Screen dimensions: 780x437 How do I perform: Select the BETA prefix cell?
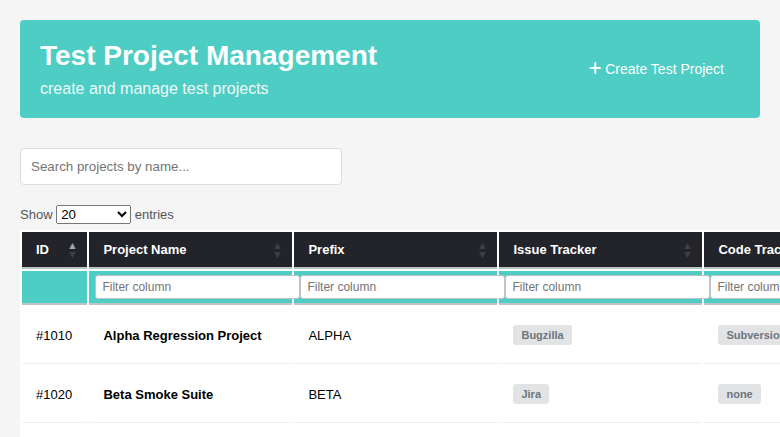pyautogui.click(x=395, y=394)
